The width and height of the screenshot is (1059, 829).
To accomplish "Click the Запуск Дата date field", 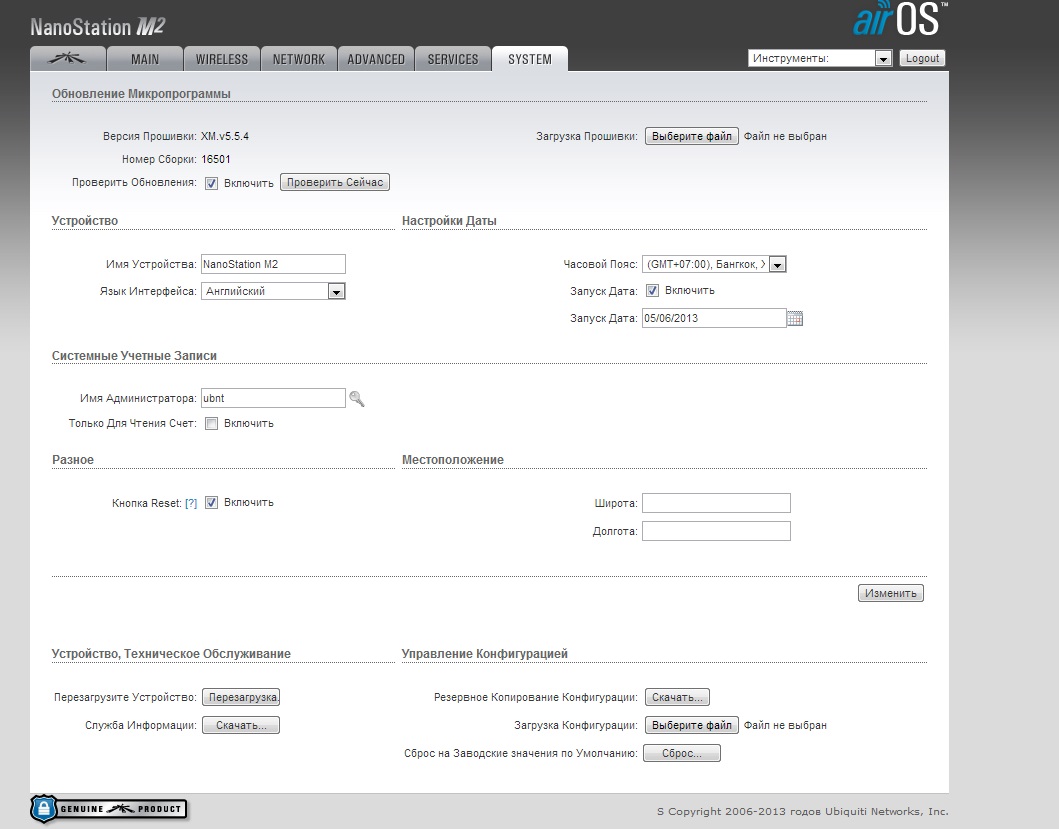I will (x=714, y=318).
